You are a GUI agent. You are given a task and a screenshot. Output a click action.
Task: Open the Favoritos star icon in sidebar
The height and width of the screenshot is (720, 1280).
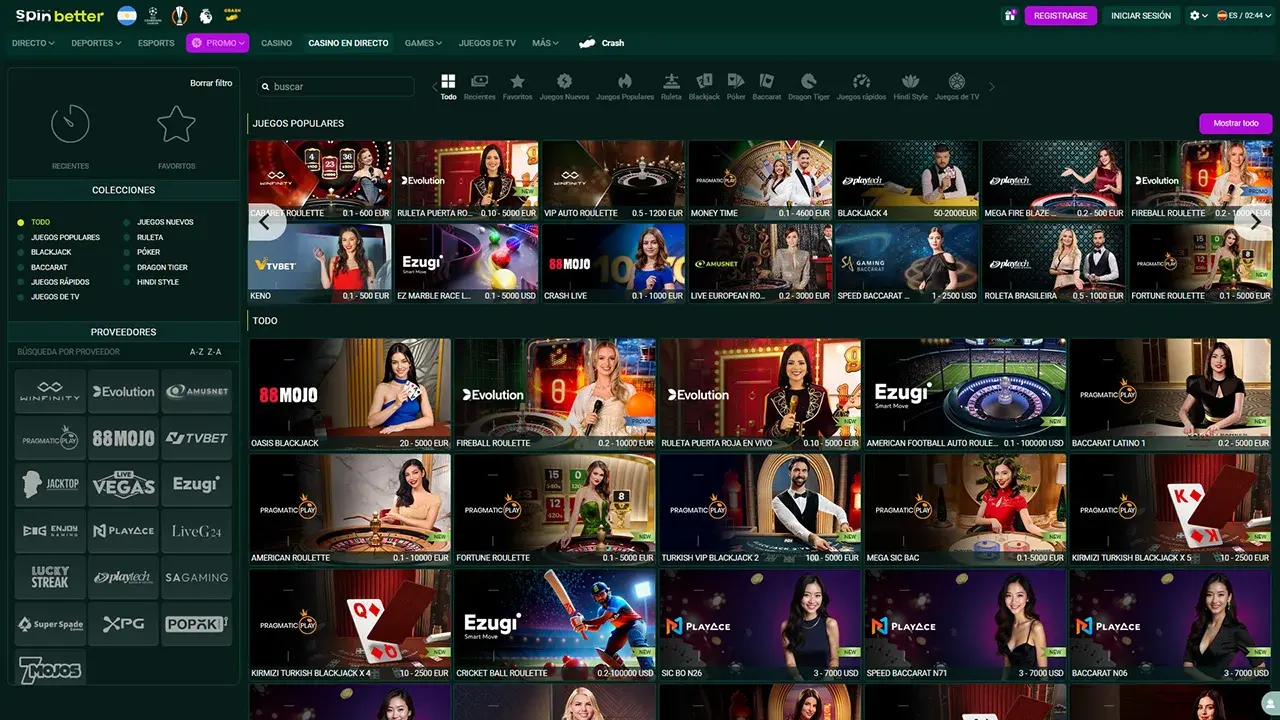click(176, 124)
